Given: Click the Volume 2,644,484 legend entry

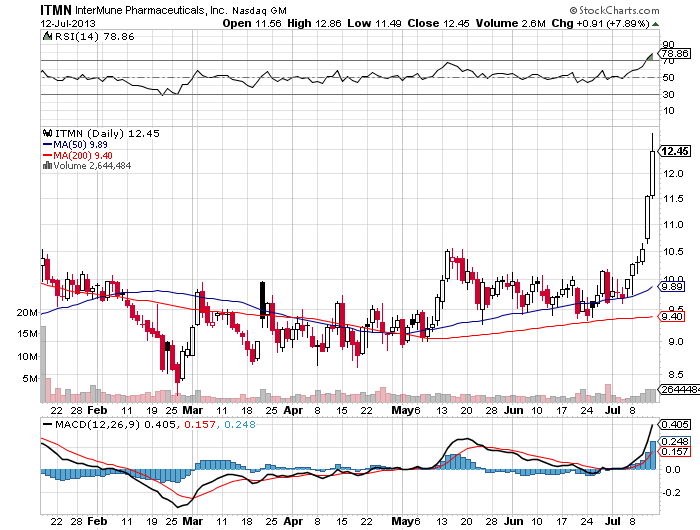Looking at the screenshot, I should [x=92, y=166].
